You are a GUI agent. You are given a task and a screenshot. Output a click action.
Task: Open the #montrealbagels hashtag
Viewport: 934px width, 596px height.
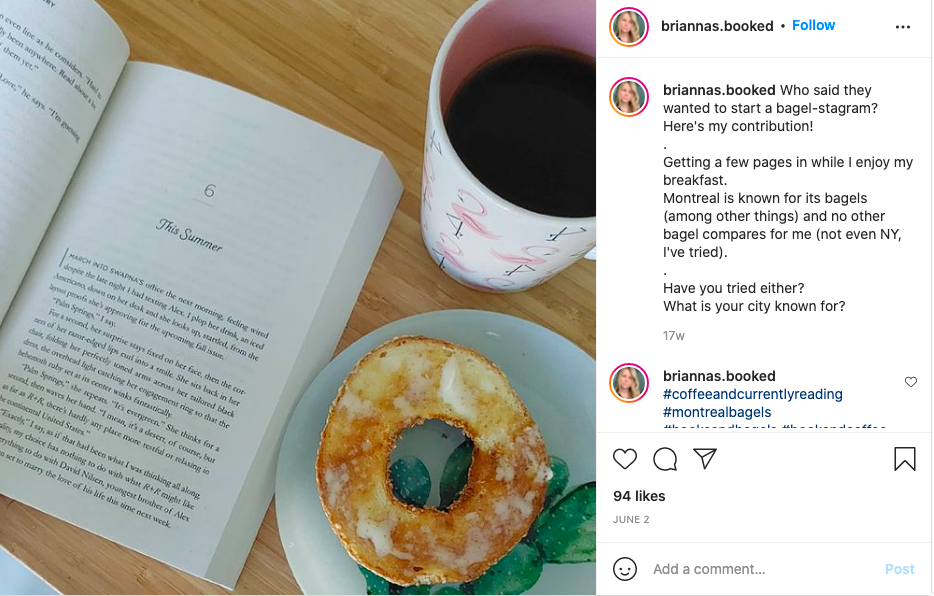point(717,412)
